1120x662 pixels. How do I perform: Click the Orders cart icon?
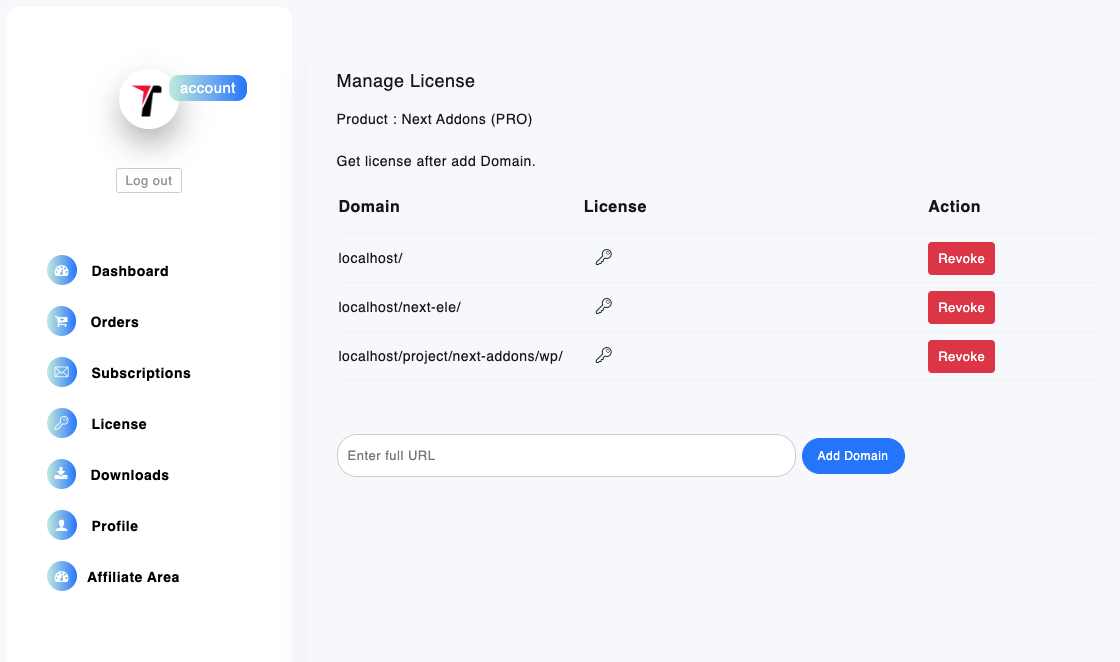62,322
